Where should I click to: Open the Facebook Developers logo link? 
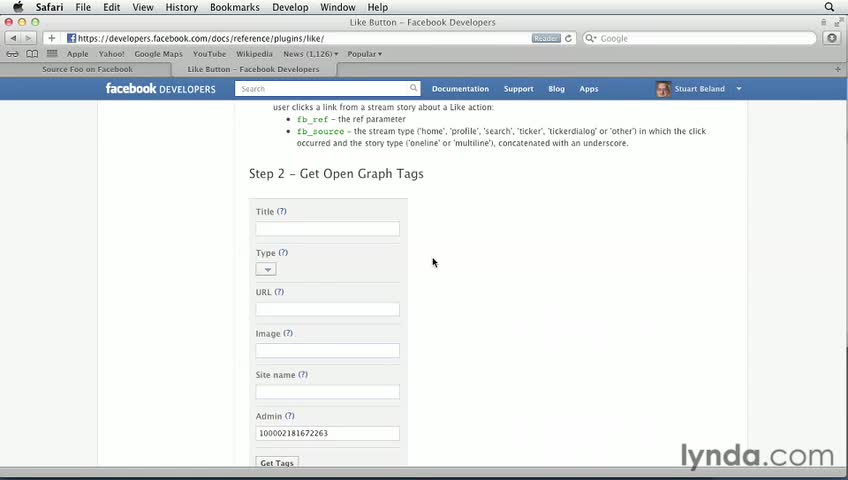pos(161,89)
